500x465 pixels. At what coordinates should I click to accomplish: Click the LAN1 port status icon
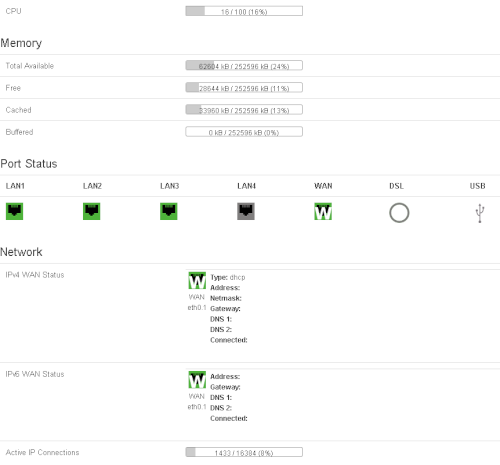coord(14,211)
